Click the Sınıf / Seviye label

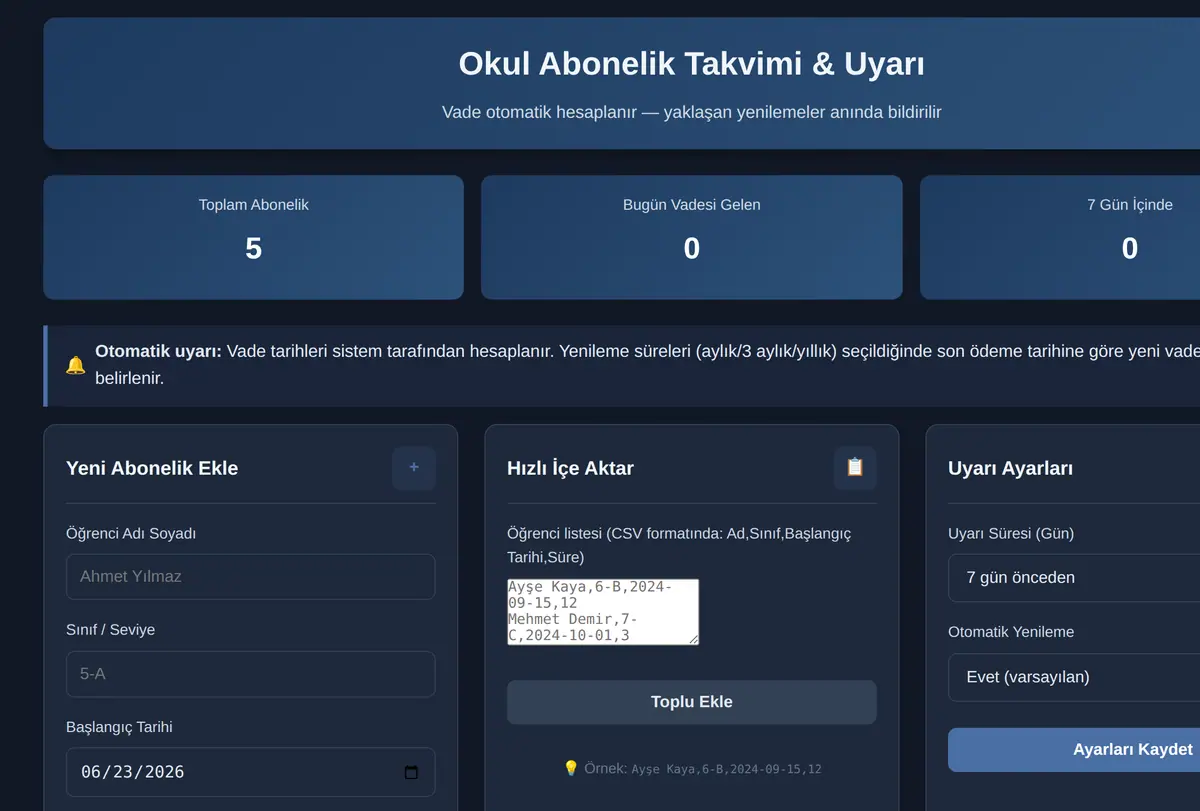110,630
